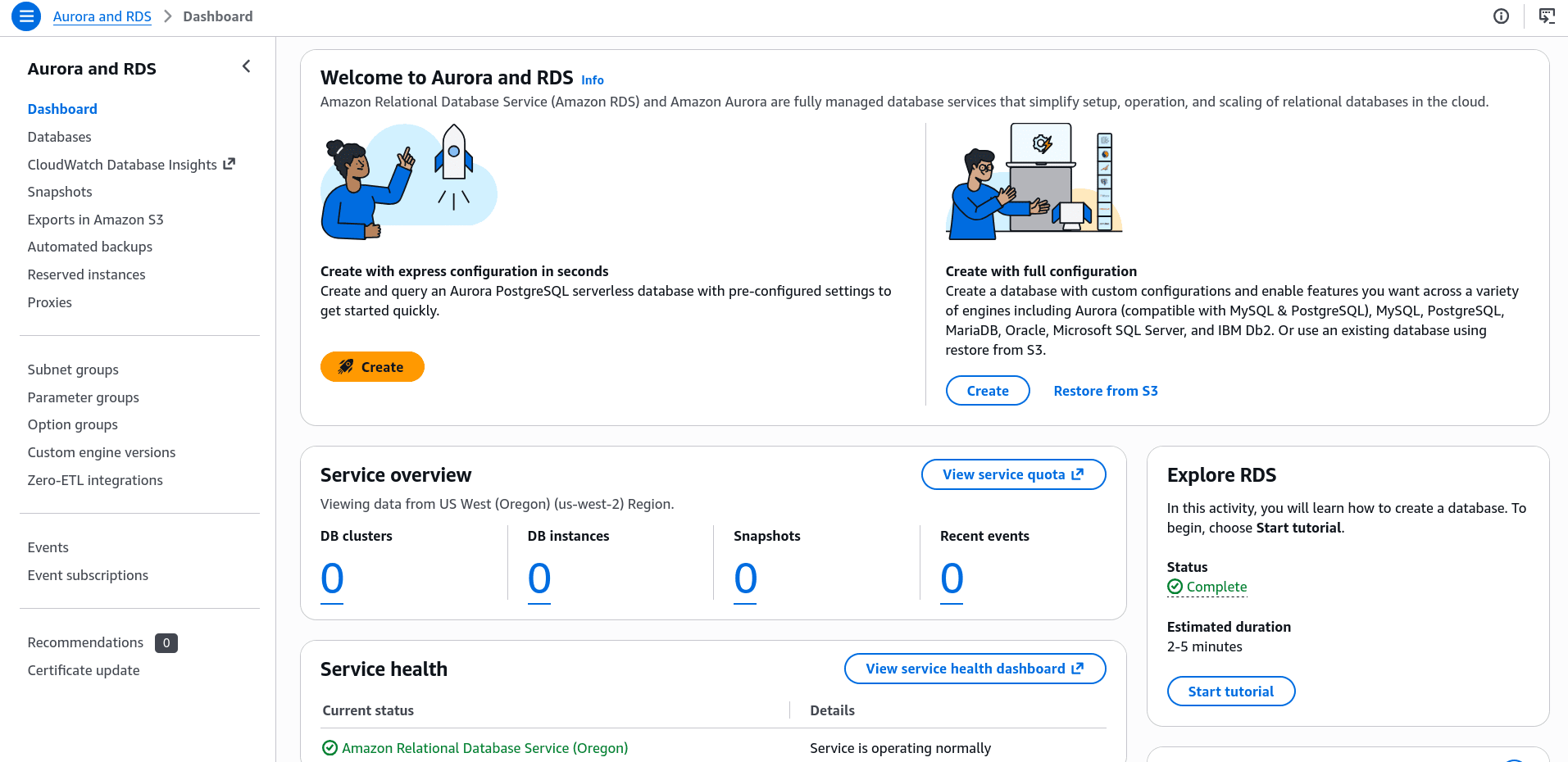Open Reserved instances
This screenshot has height=762, width=1568.
(x=86, y=274)
